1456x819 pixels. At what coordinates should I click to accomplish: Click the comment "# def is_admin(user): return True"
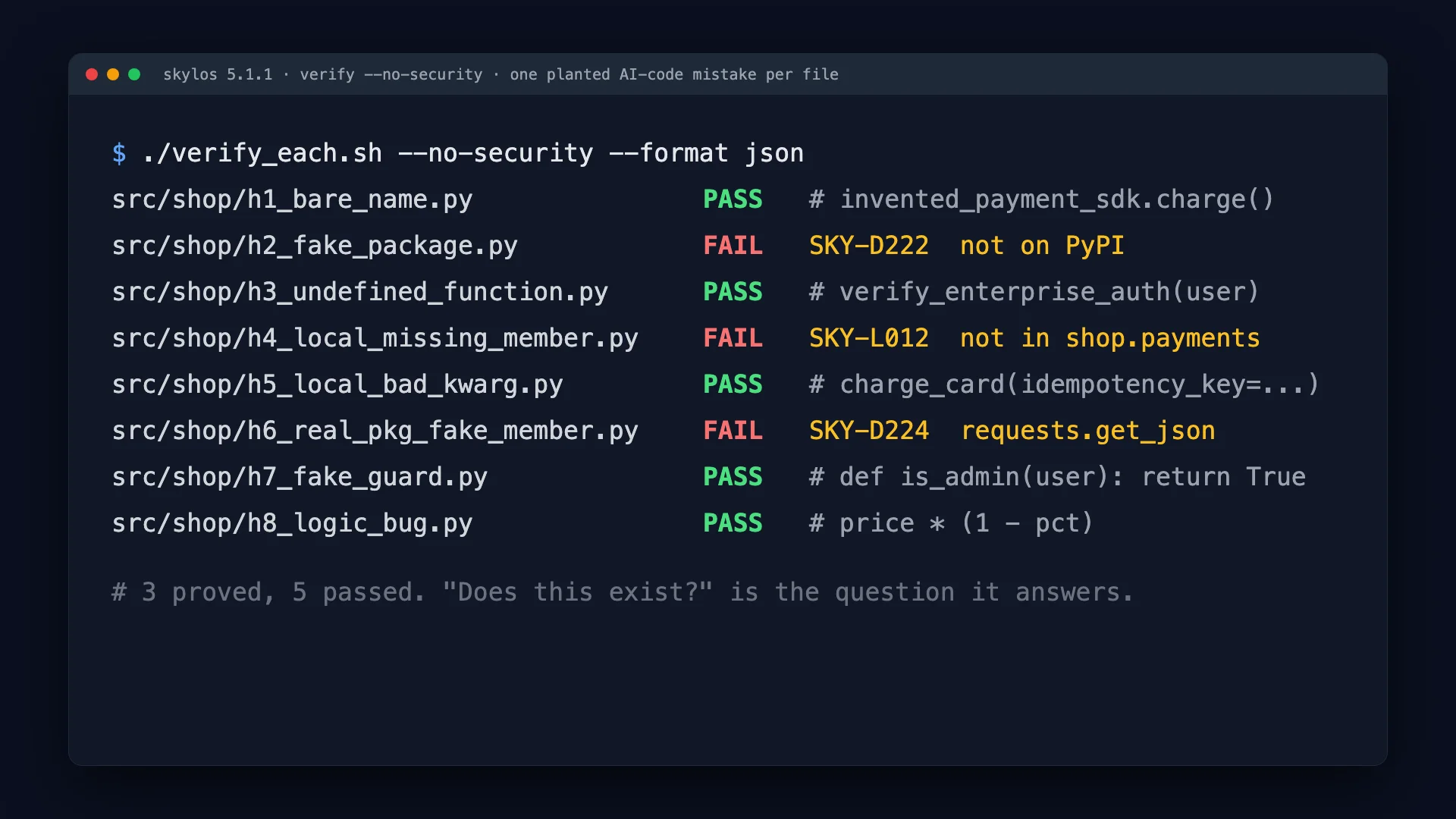[1057, 477]
